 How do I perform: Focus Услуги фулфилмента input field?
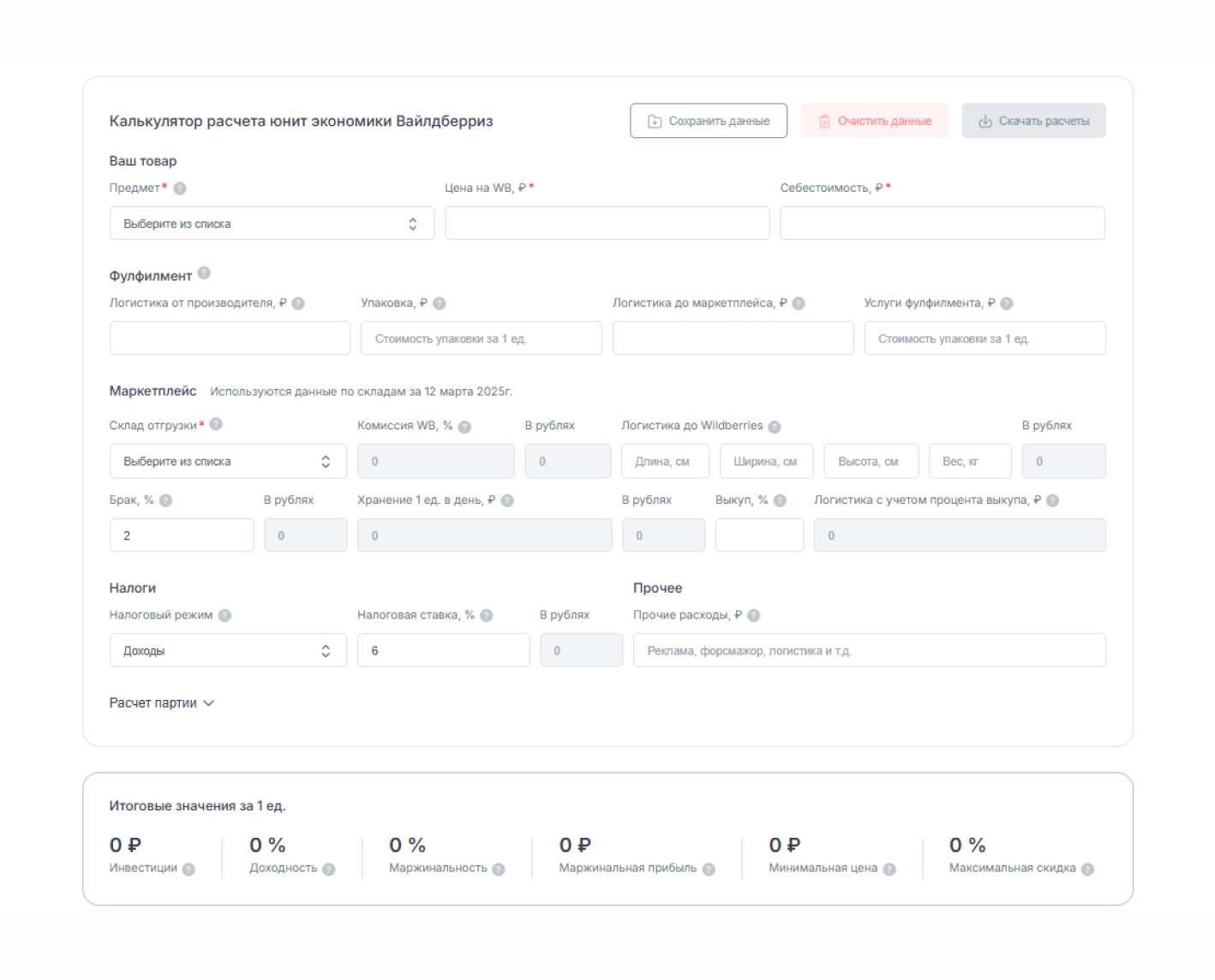click(x=985, y=338)
